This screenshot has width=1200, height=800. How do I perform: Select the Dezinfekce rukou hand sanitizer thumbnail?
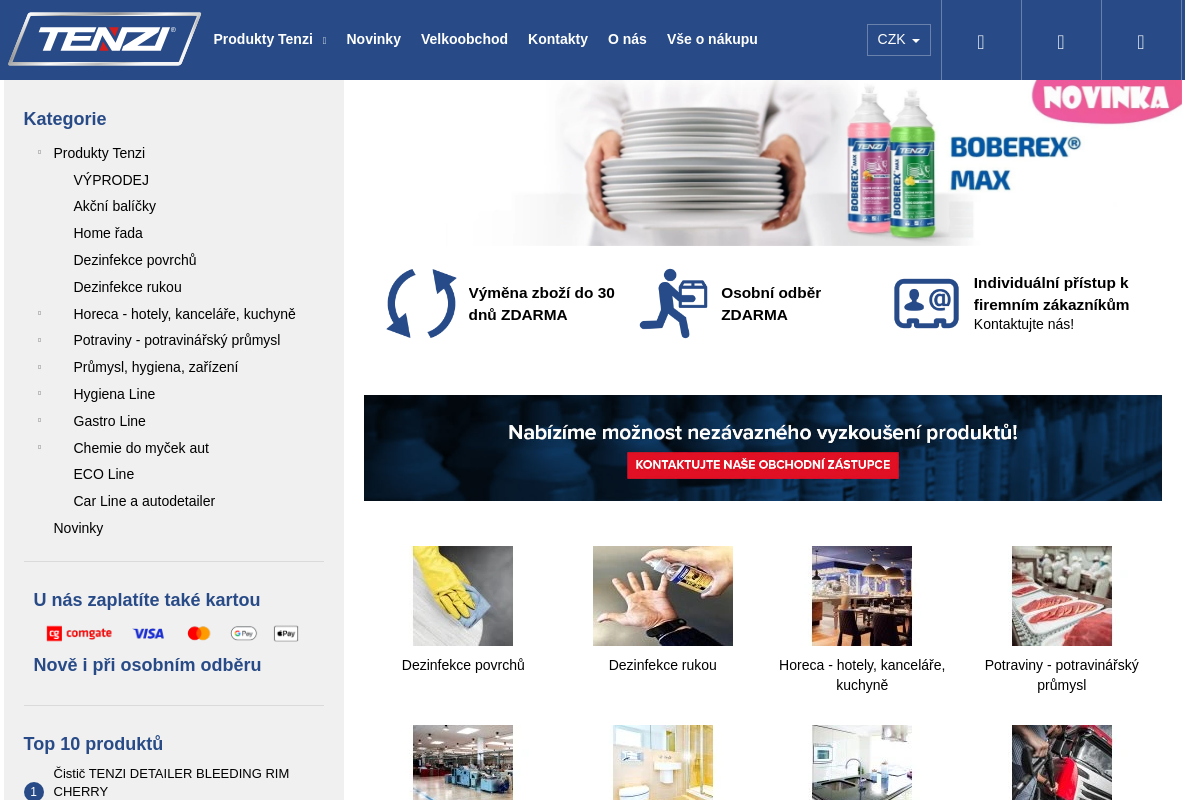[662, 596]
